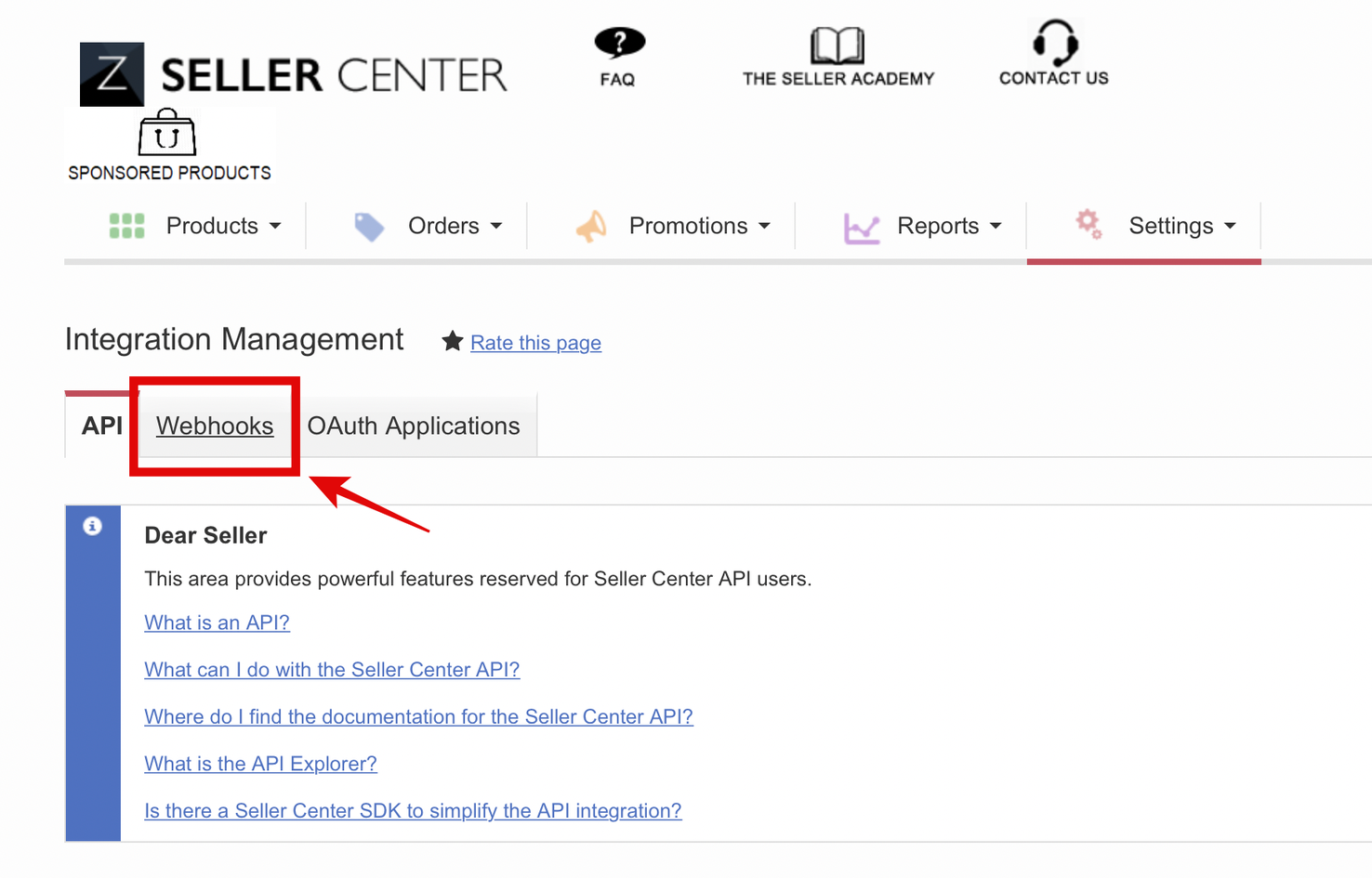Expand the Orders dropdown arrow
This screenshot has height=878, width=1372.
point(496,226)
